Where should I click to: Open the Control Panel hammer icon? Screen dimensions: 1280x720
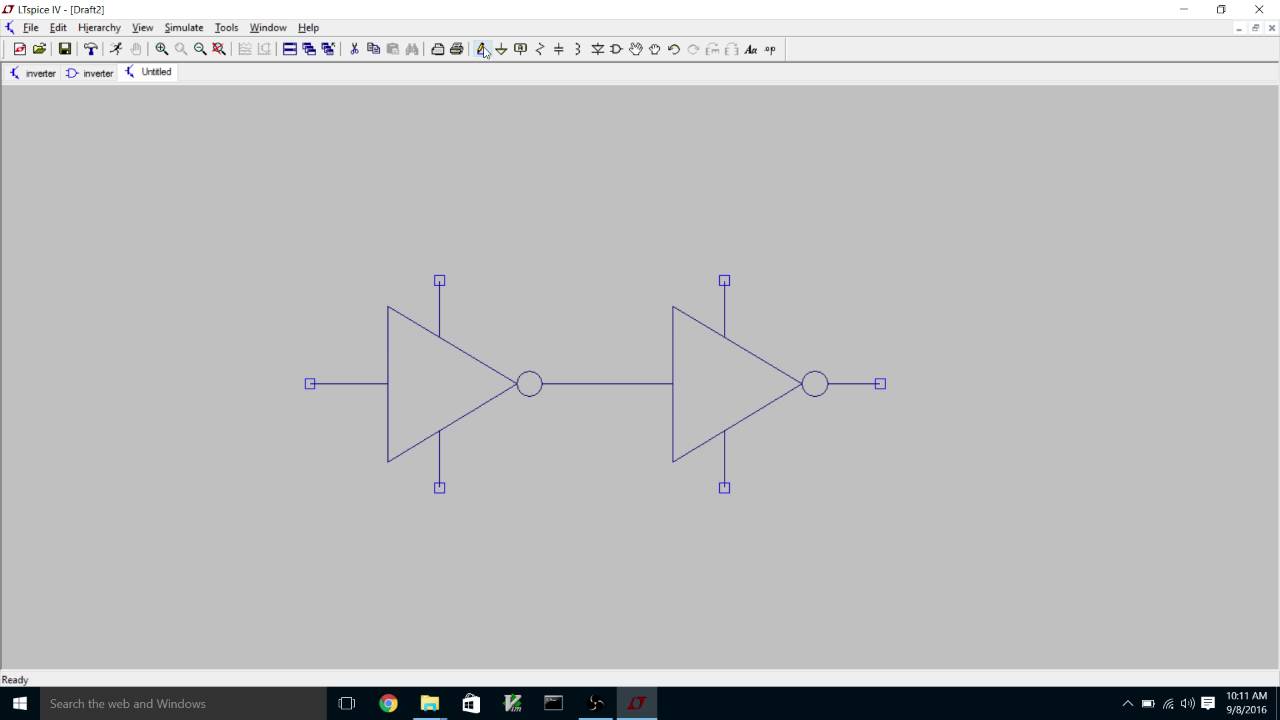[x=91, y=49]
